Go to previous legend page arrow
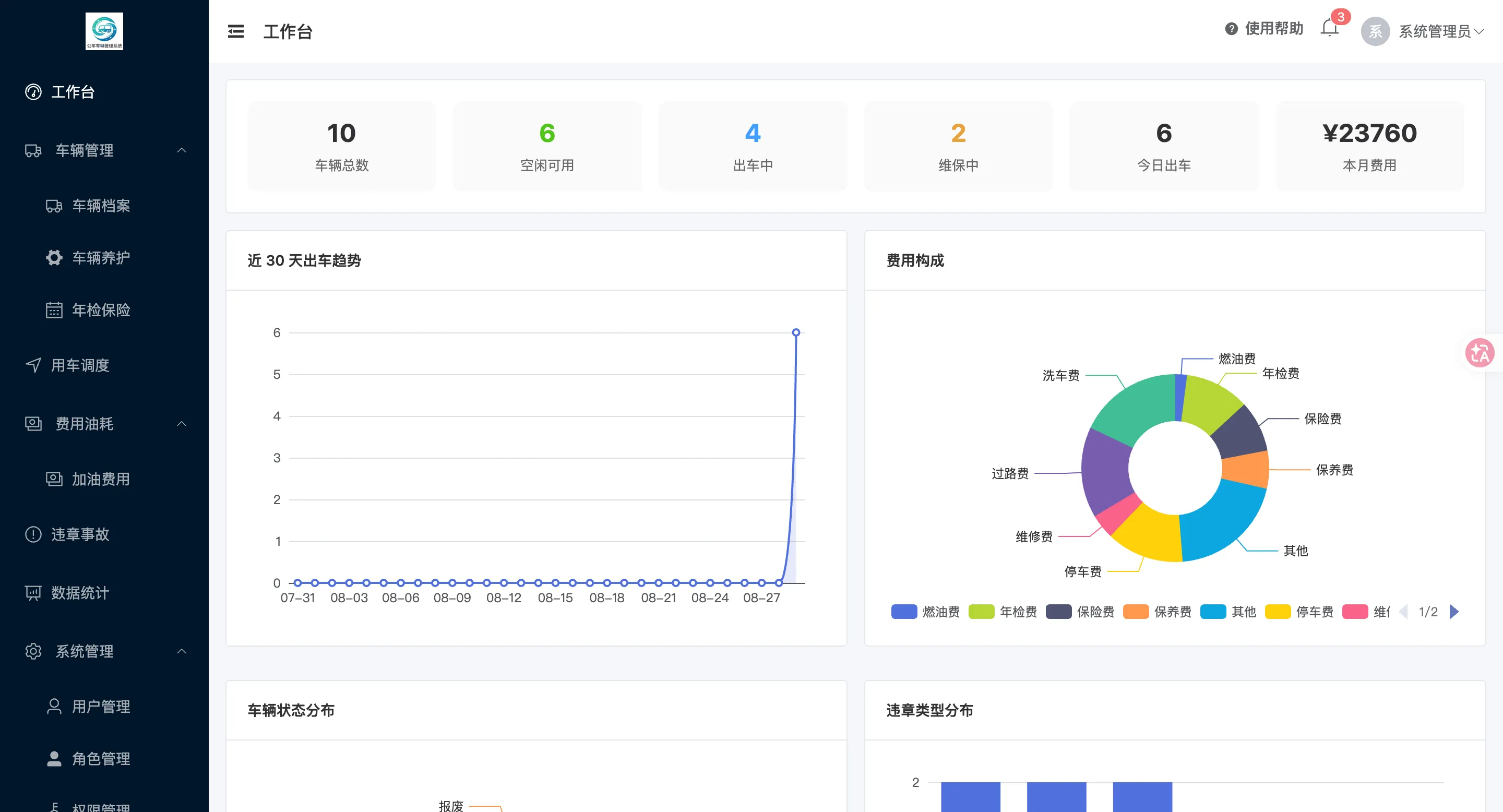 coord(1404,611)
